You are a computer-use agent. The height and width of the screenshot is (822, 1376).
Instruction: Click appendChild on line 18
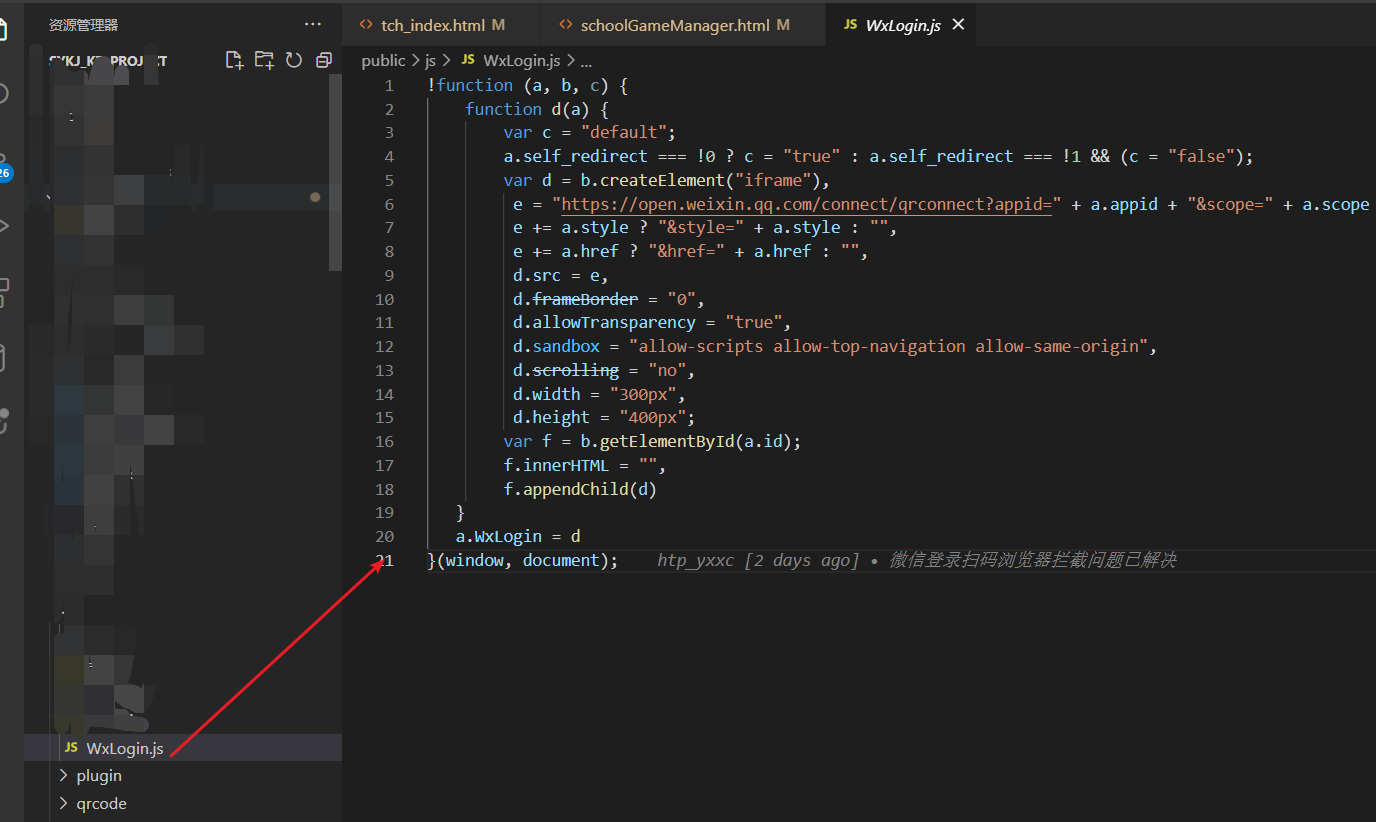(x=576, y=490)
